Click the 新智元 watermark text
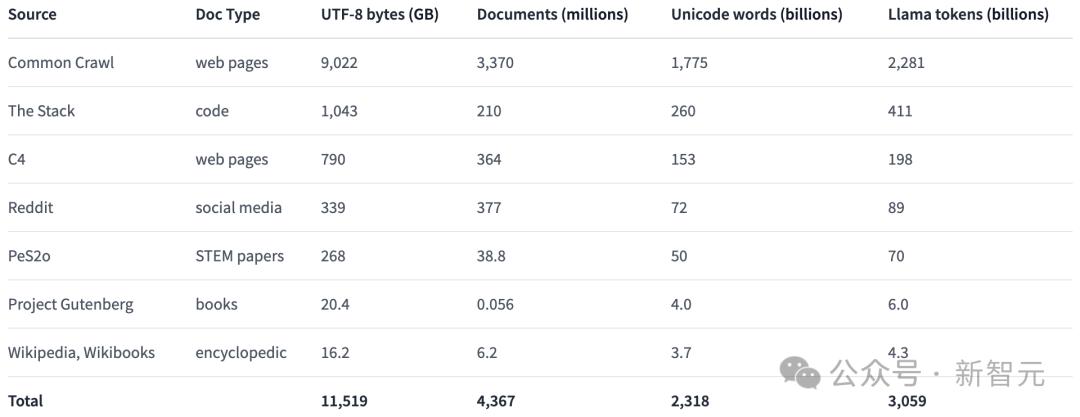The image size is (1080, 417). pyautogui.click(x=1000, y=375)
